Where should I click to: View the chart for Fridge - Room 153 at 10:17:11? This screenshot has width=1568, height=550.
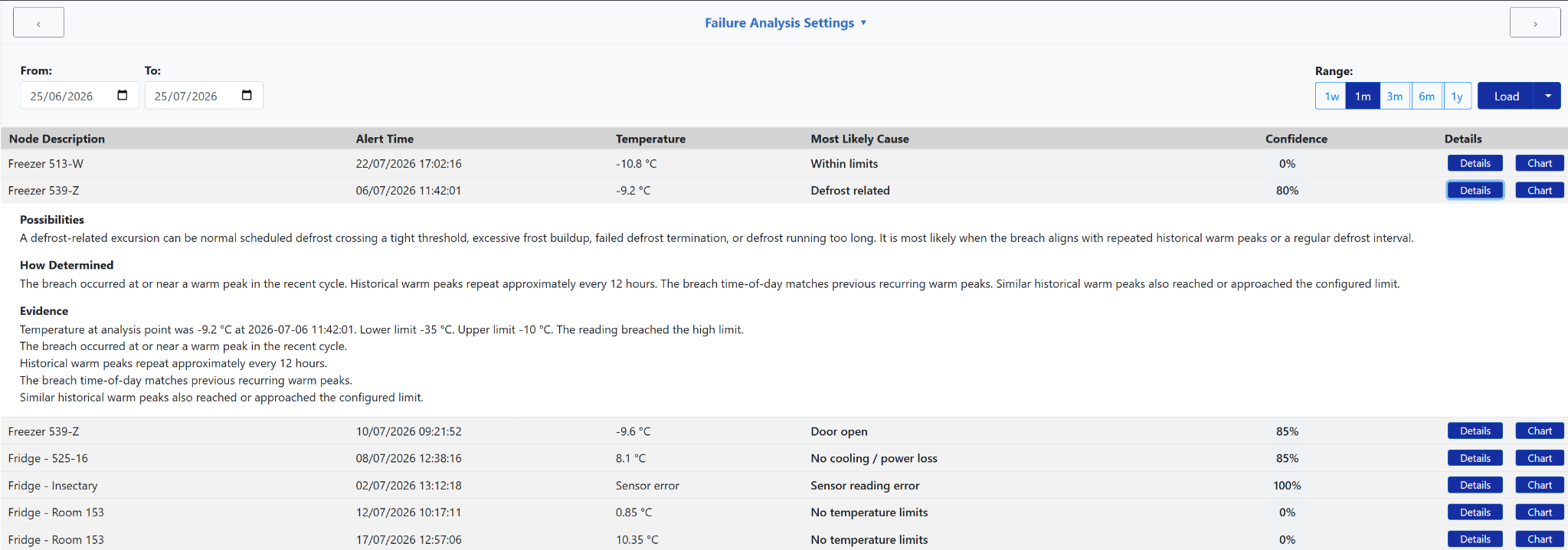[1540, 512]
